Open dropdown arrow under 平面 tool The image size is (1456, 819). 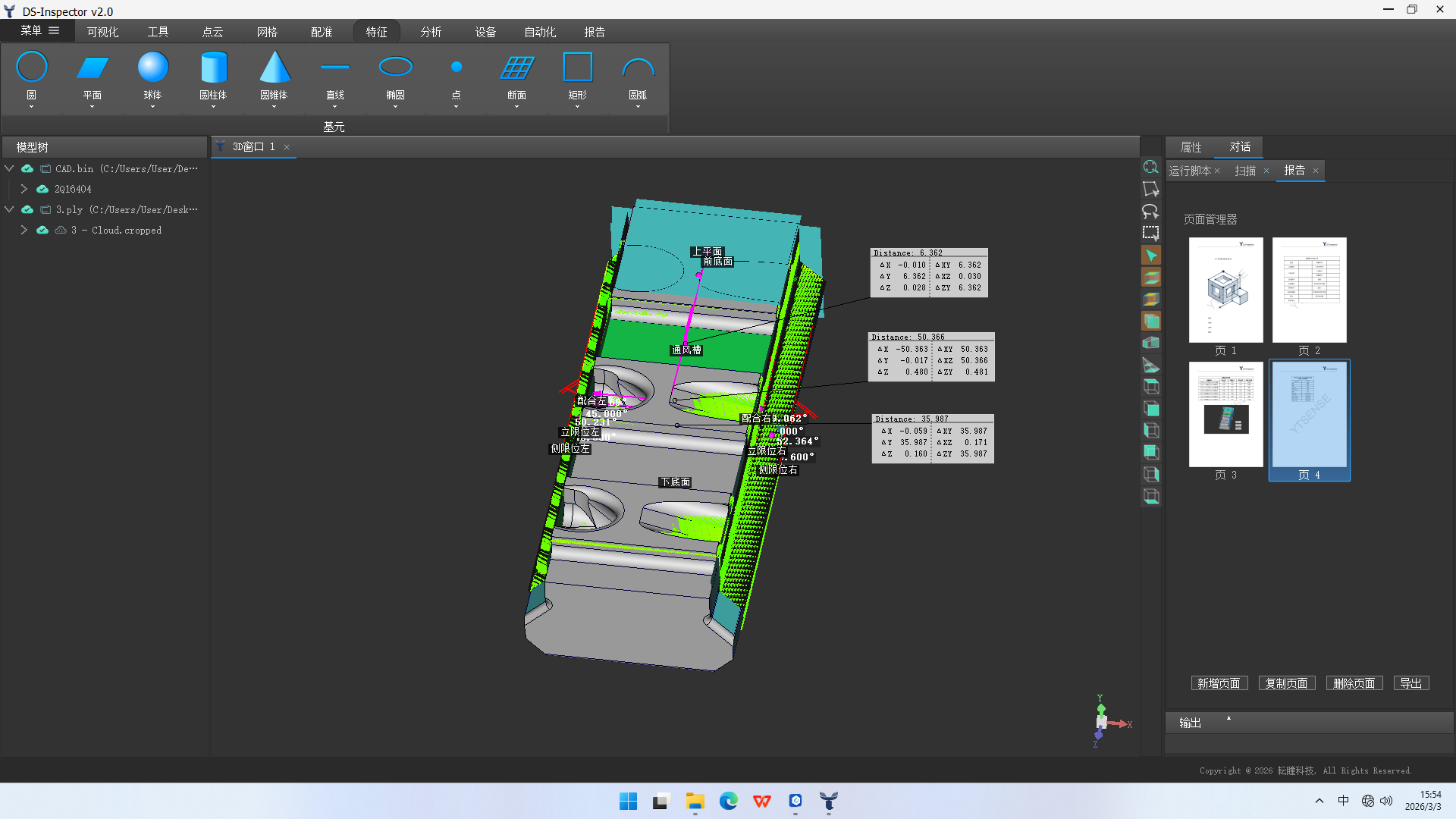[x=93, y=107]
